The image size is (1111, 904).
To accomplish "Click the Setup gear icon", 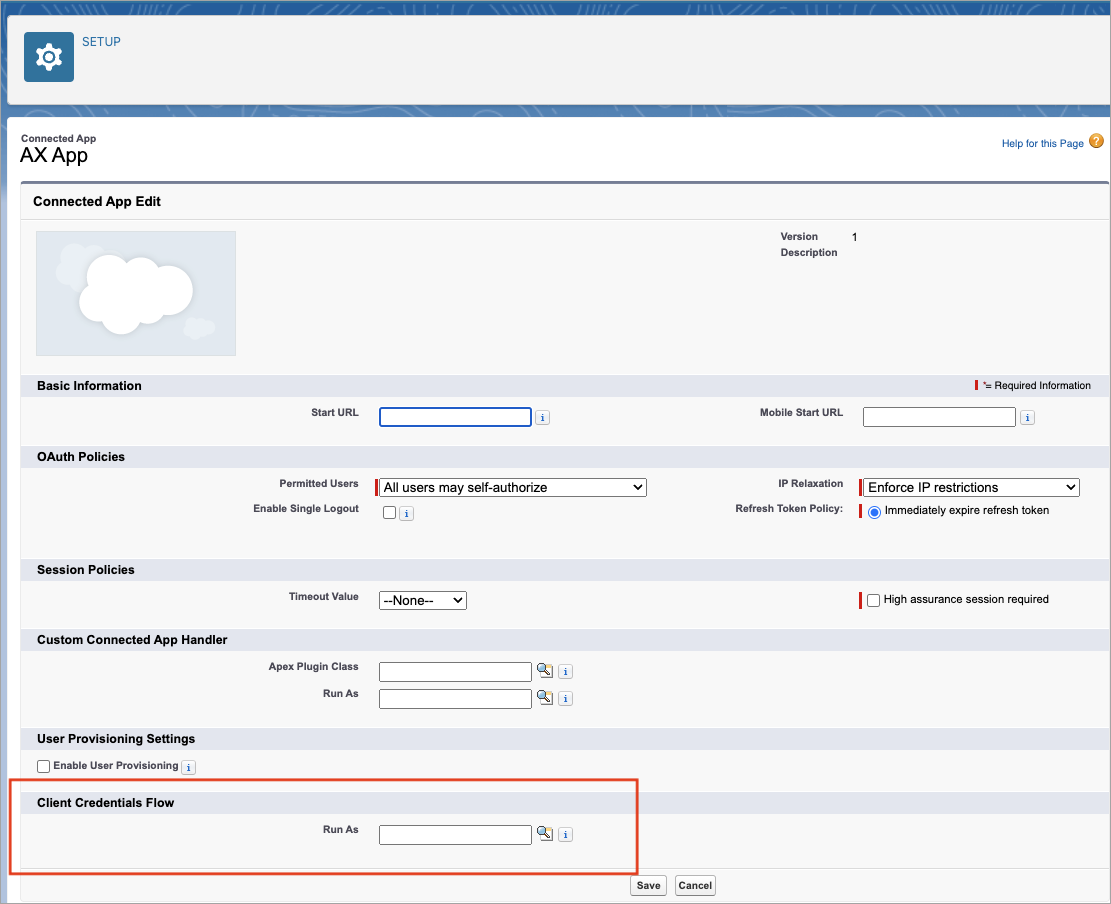I will point(49,57).
